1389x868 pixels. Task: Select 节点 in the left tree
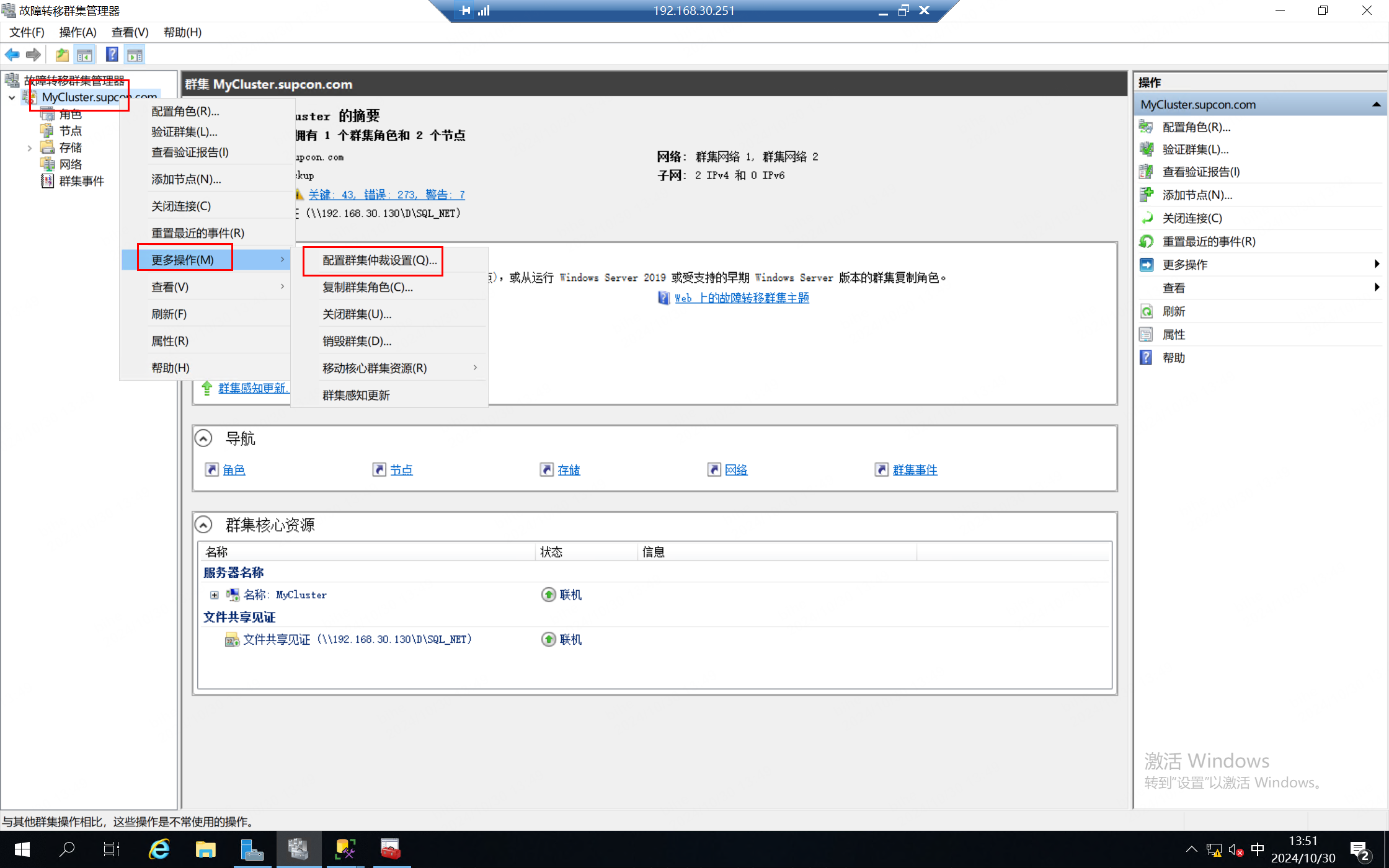70,131
